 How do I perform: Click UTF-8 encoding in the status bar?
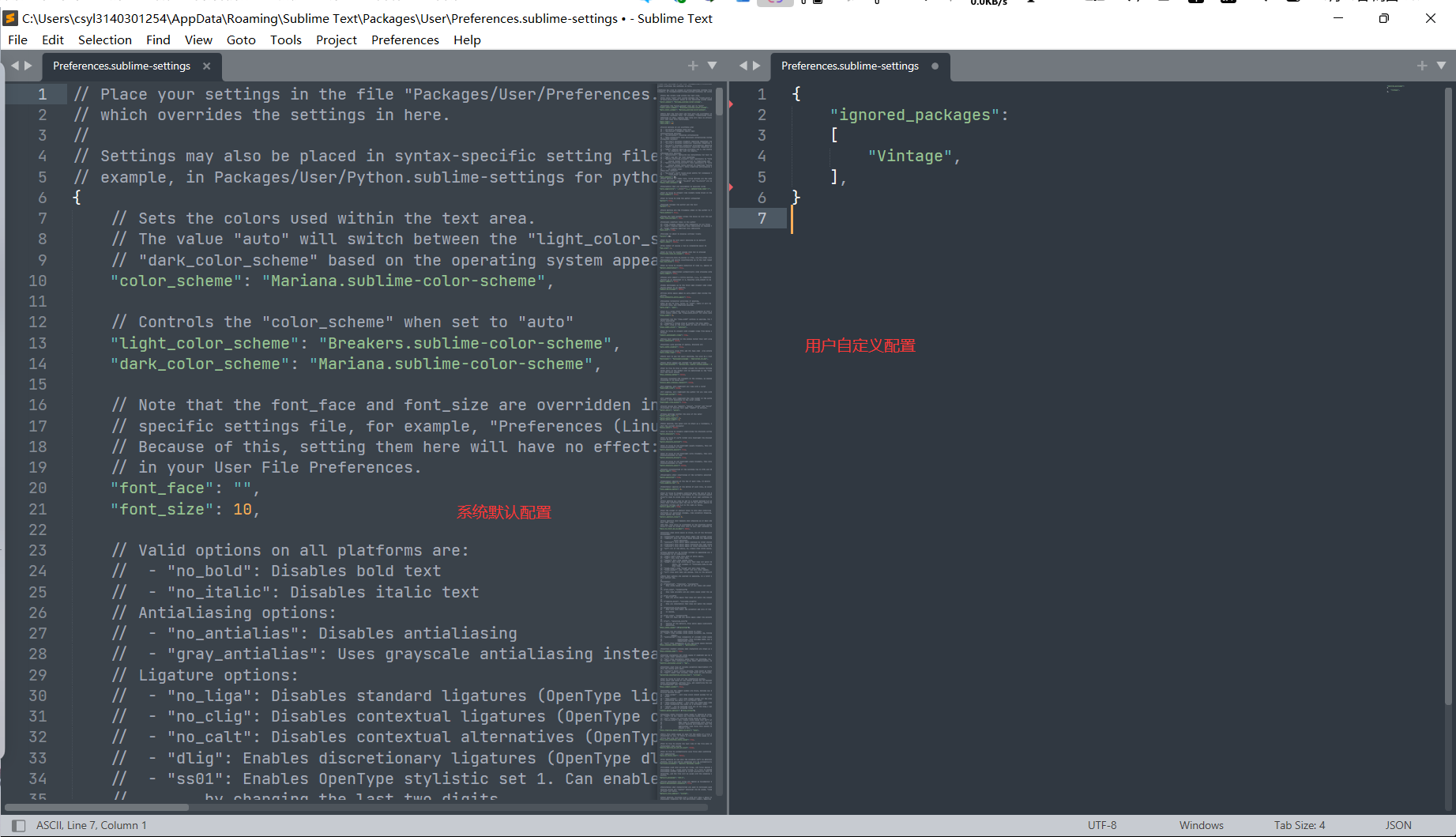pyautogui.click(x=1101, y=824)
